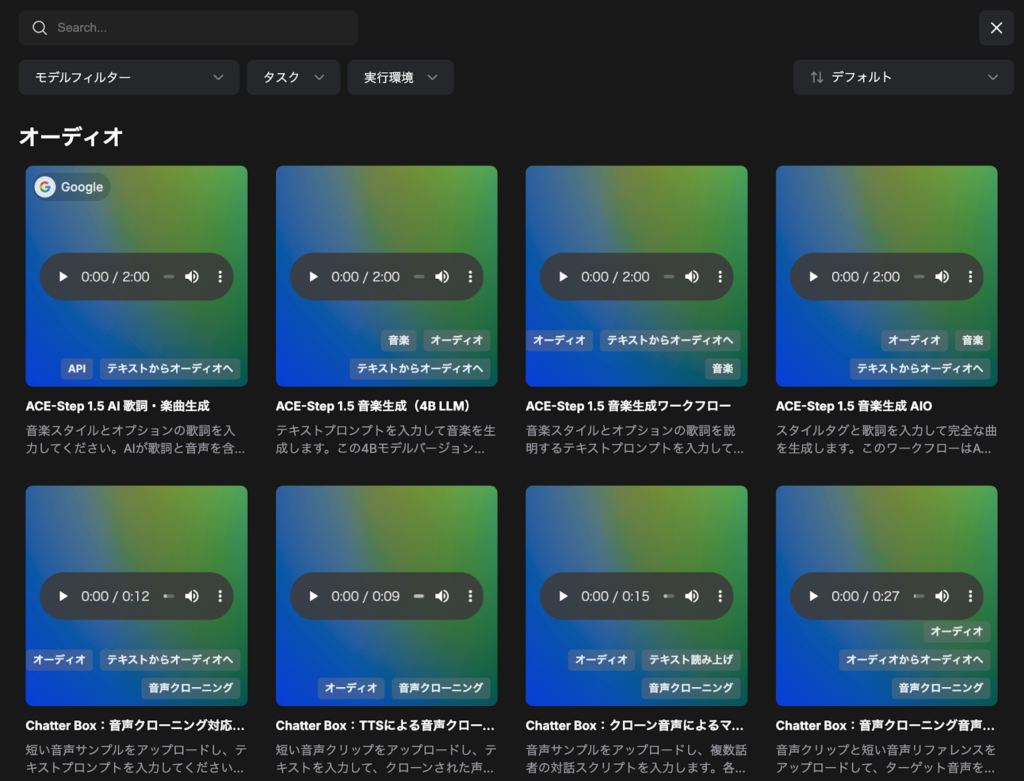Screen dimensions: 1024x781
Task: Play the ACE-Step 1.5 AI 歌詞・楽曲生成 audio preview
Action: 62,277
